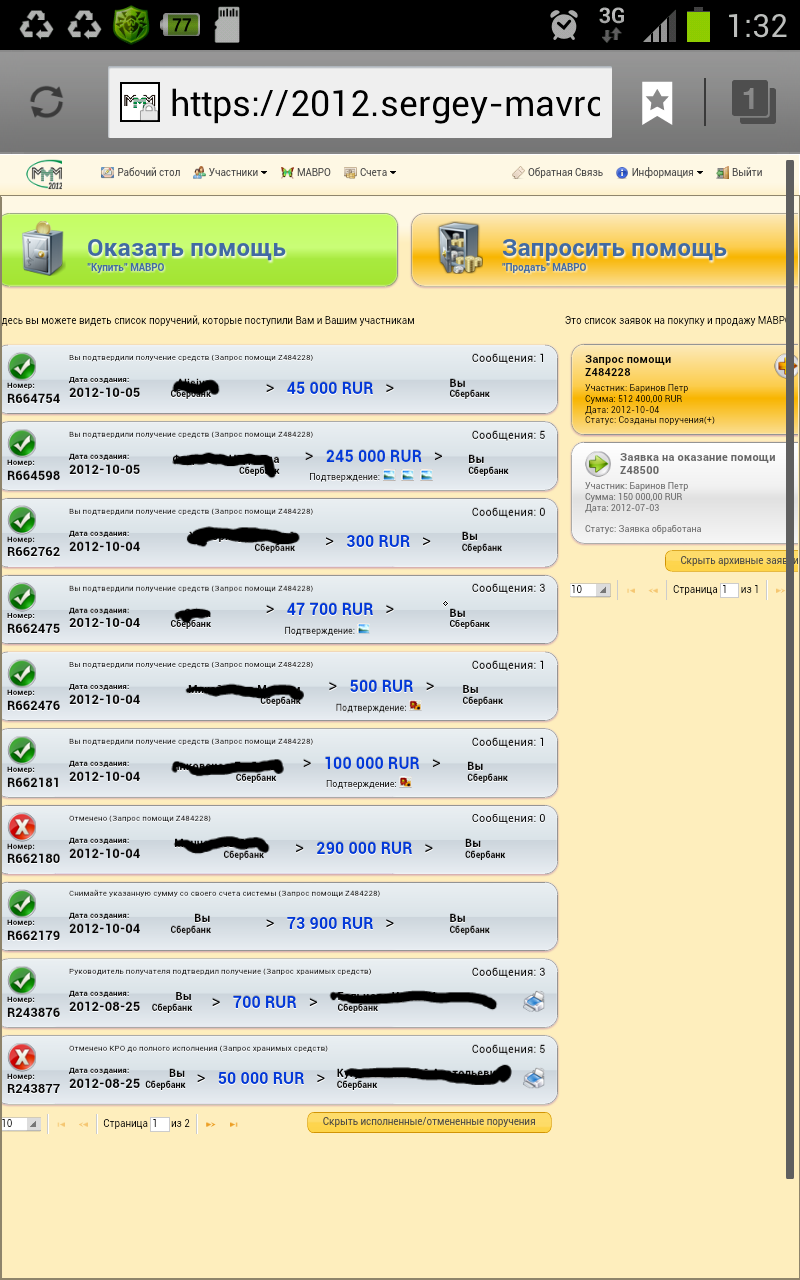Screen dimensions: 800x1280
Task: Go to first page of requests list
Action: [631, 591]
